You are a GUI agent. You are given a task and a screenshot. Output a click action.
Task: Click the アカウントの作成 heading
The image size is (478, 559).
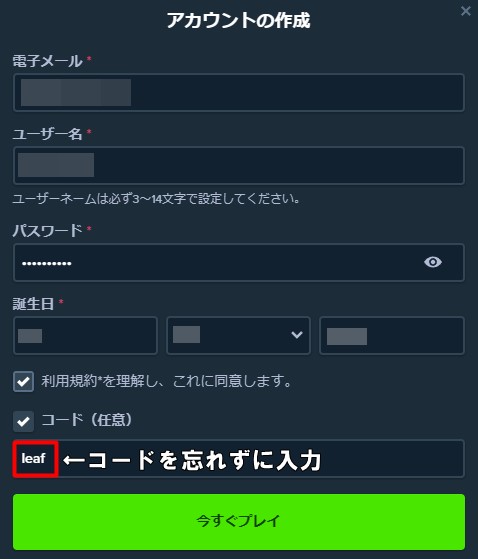tap(239, 20)
